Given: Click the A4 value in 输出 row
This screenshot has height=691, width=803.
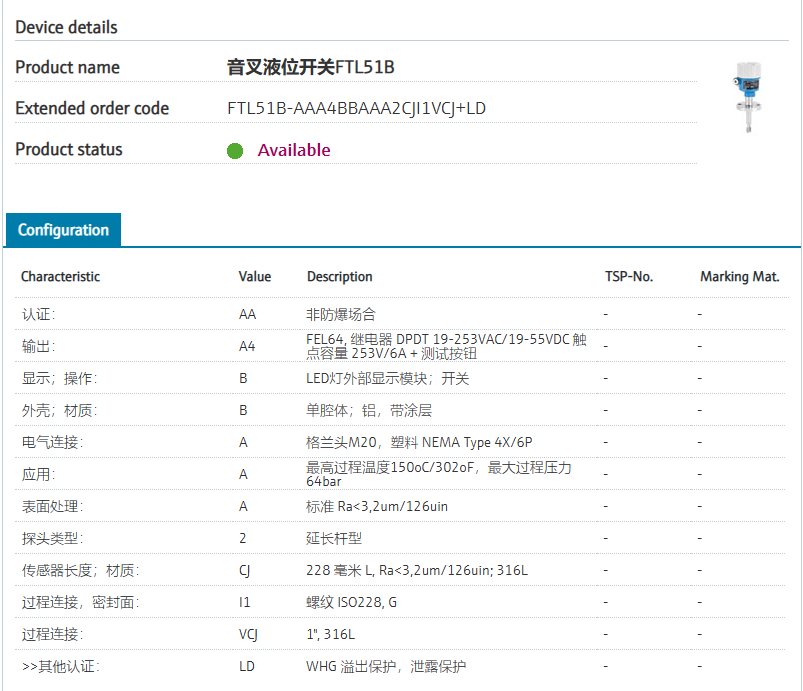Looking at the screenshot, I should 247,346.
